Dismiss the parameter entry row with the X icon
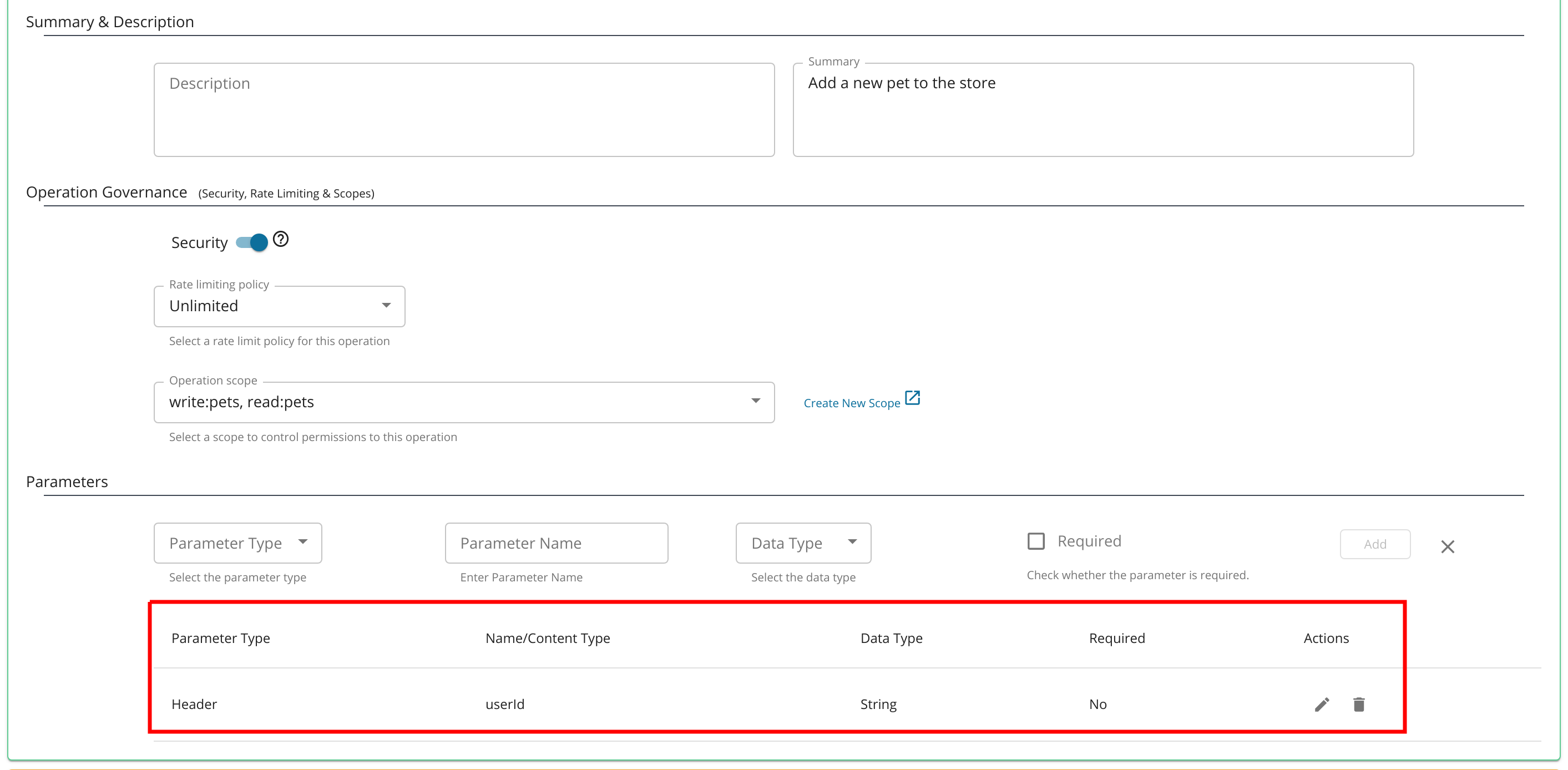Screen dimensions: 1568x770 pos(1448,546)
